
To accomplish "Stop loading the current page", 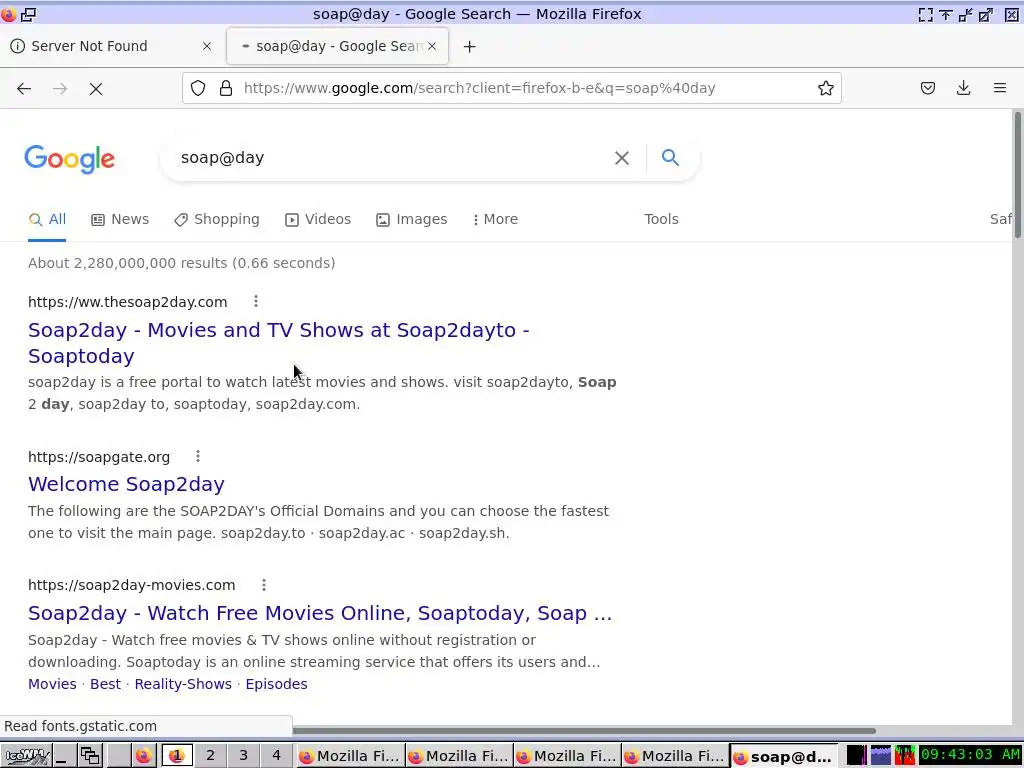I will pos(96,88).
